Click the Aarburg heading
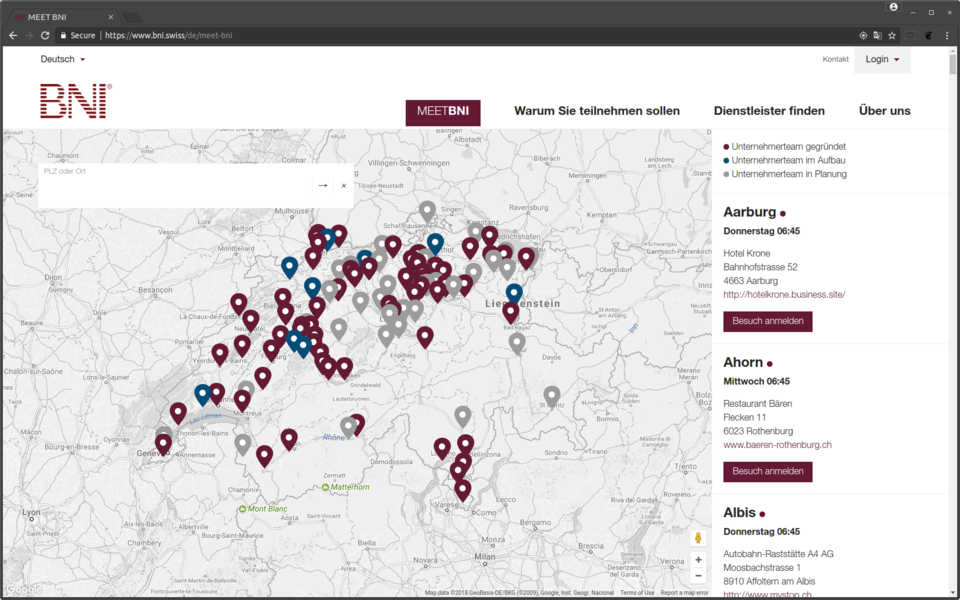960x600 pixels. tap(749, 212)
